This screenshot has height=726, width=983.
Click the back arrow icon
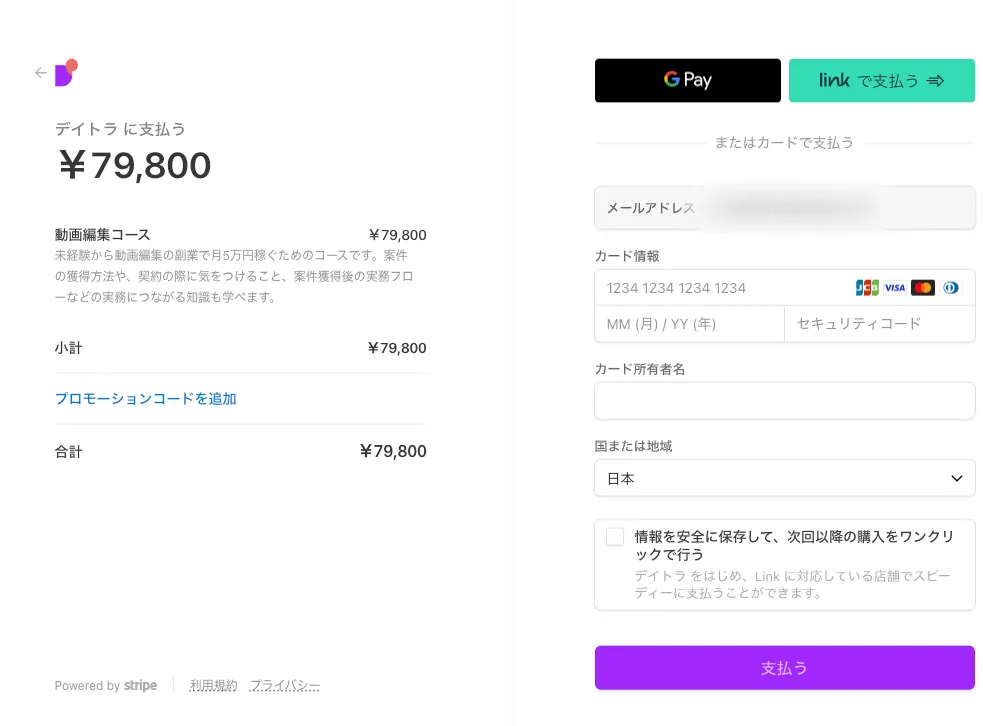[41, 73]
